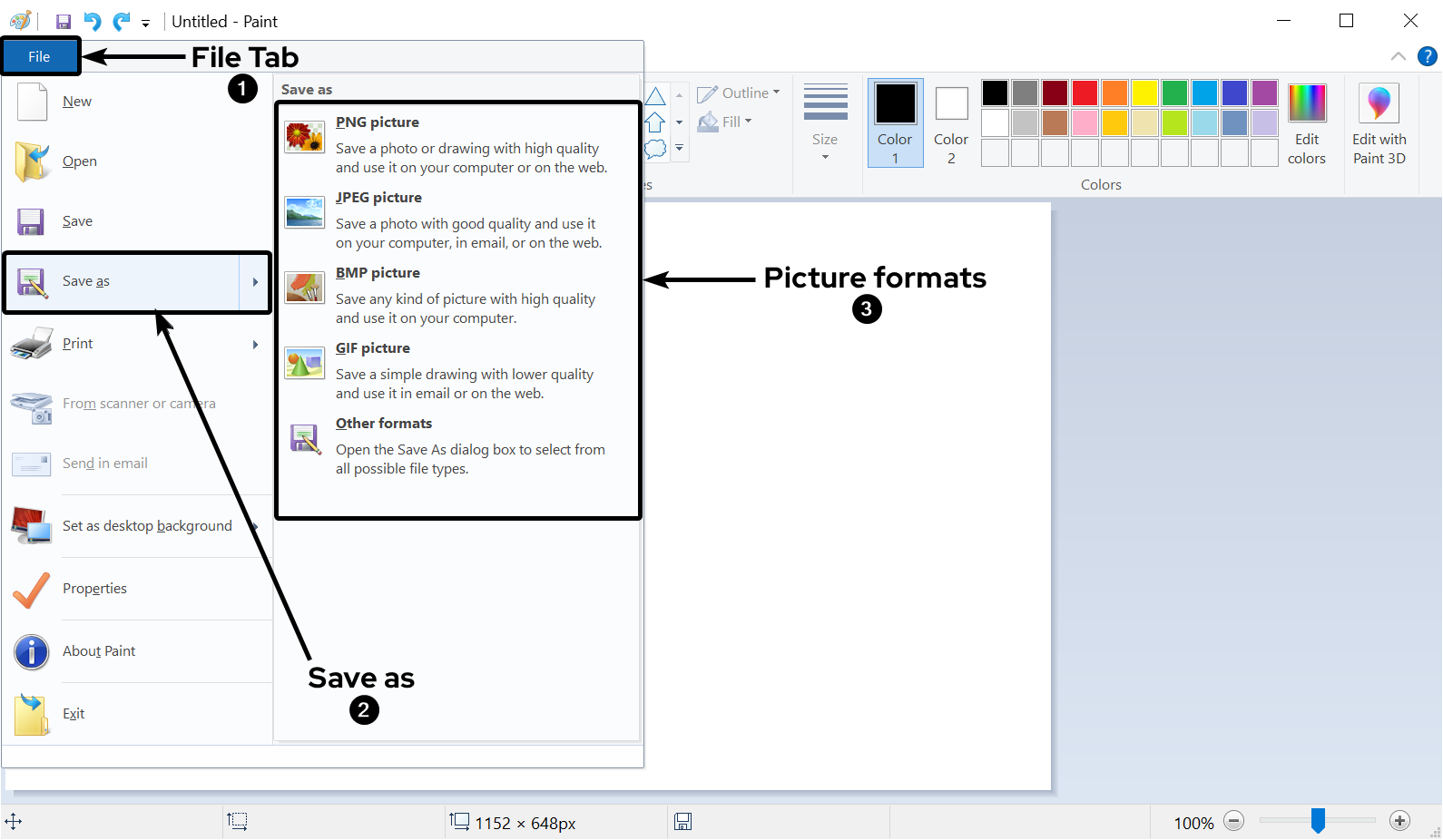
Task: Click the BMP picture brushes icon
Action: [x=305, y=288]
